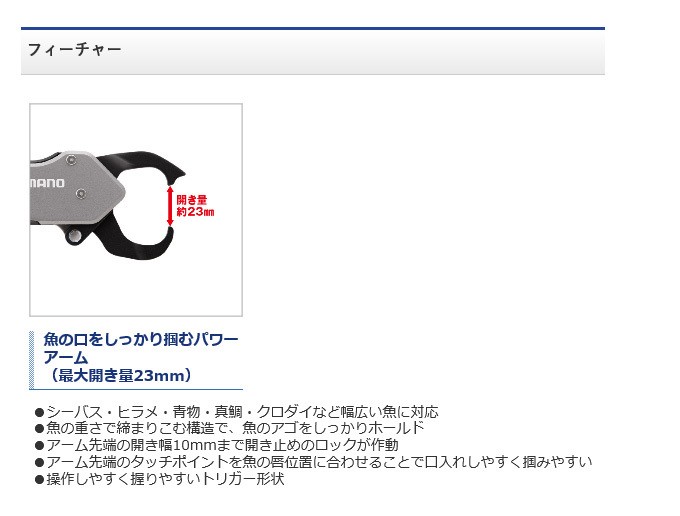Select the line about アーム先端の開き幅10mm lock
Viewport: 680px width, 516px height.
(222, 445)
